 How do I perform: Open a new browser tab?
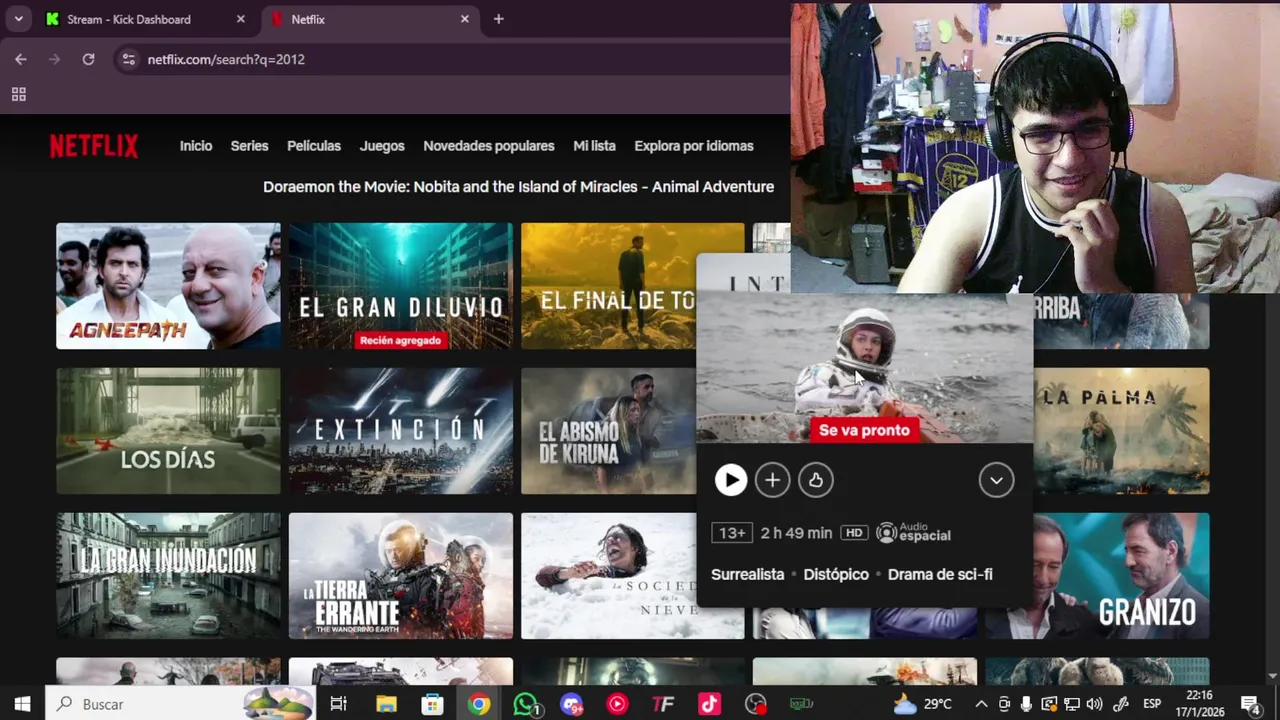[498, 19]
